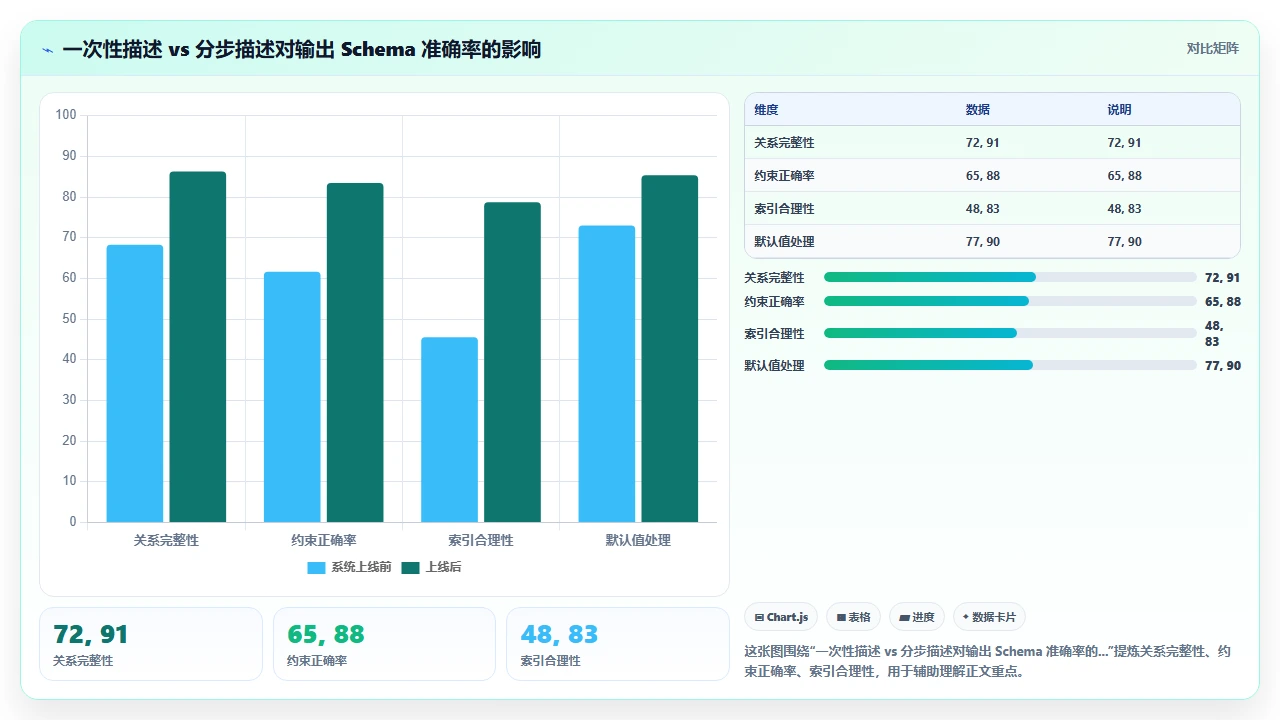Click 77, 90 in the 说明 column
Image resolution: width=1280 pixels, height=720 pixels.
[1124, 242]
